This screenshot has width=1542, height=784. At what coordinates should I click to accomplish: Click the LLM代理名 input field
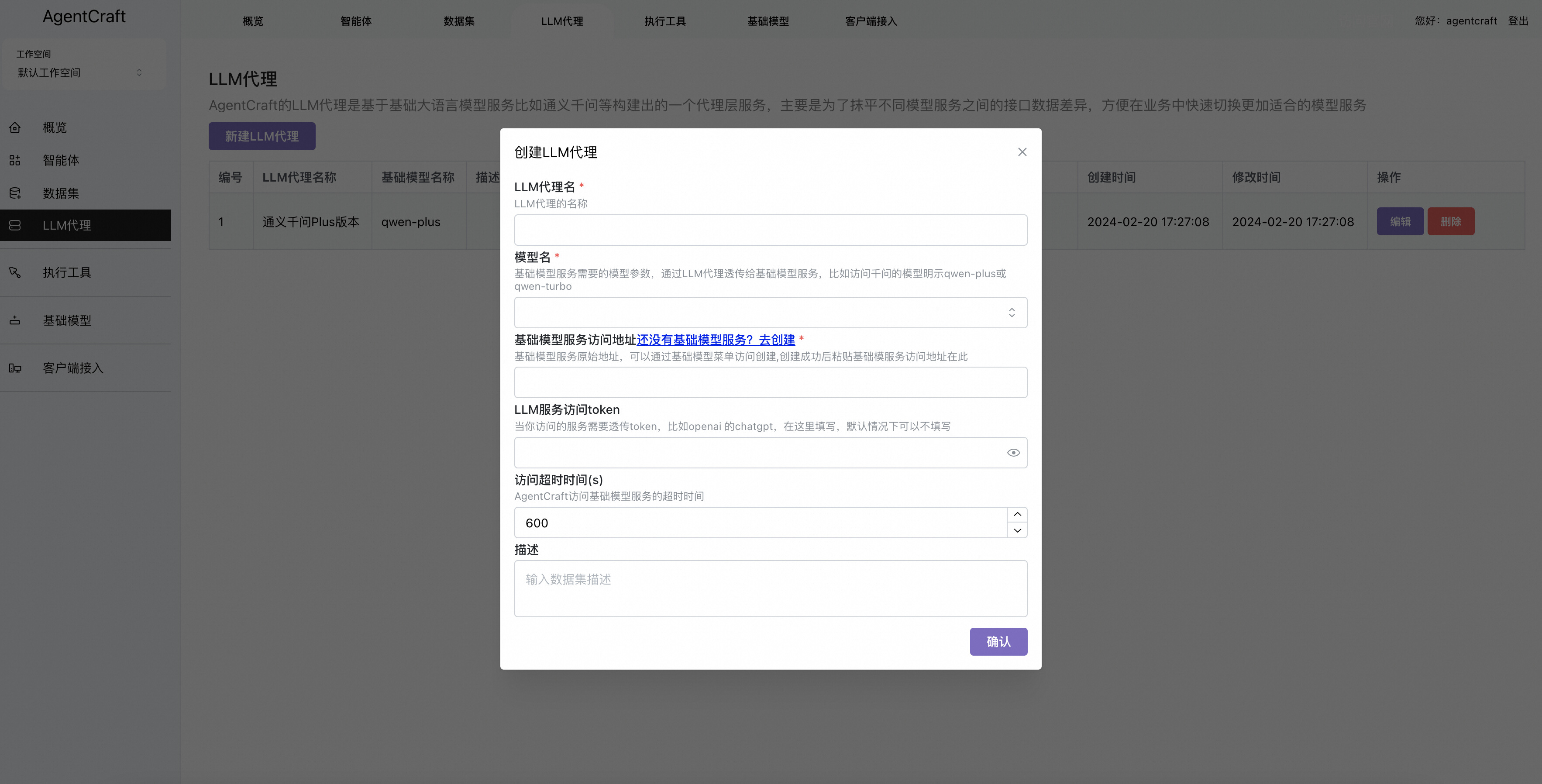click(x=771, y=230)
